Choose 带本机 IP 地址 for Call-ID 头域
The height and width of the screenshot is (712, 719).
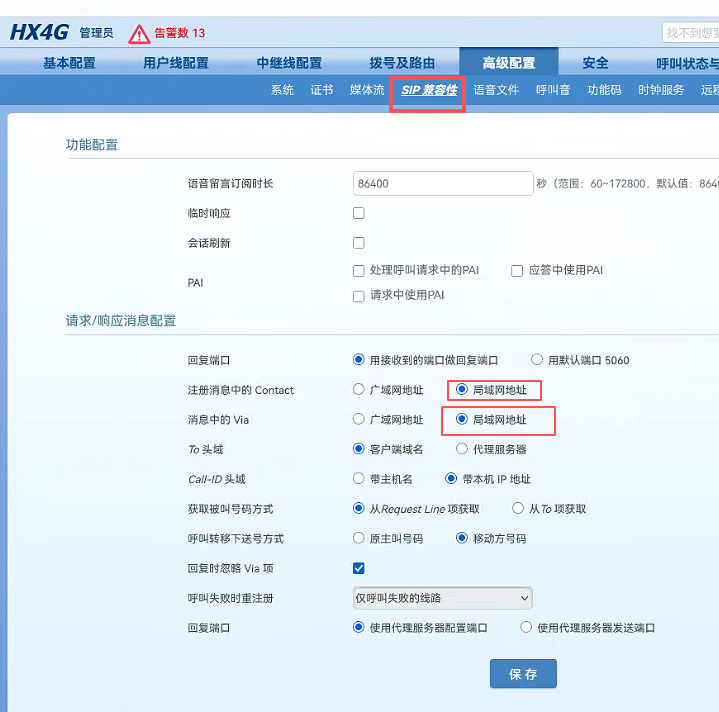[x=451, y=478]
